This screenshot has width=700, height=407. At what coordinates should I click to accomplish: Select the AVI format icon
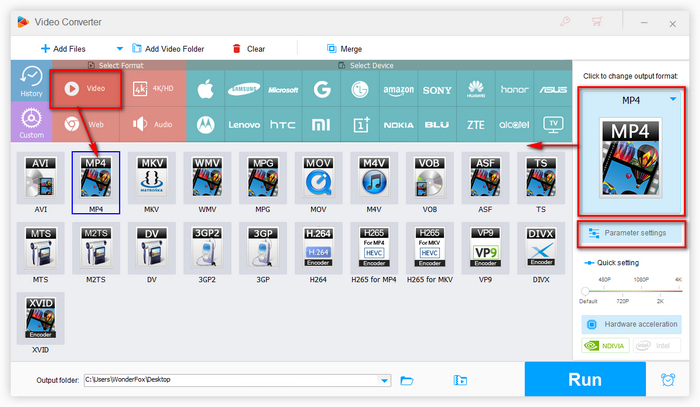click(x=40, y=178)
